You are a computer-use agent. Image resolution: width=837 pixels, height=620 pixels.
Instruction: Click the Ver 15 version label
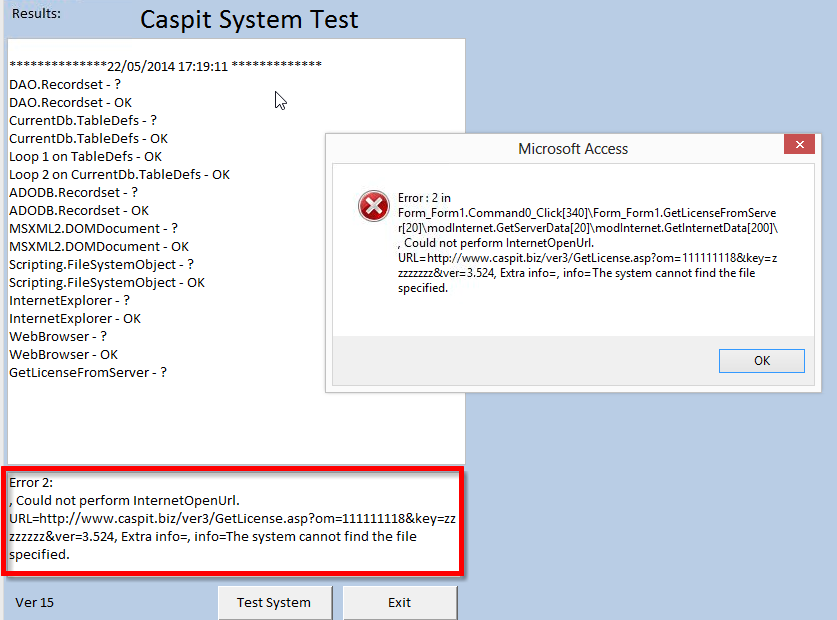click(x=34, y=602)
